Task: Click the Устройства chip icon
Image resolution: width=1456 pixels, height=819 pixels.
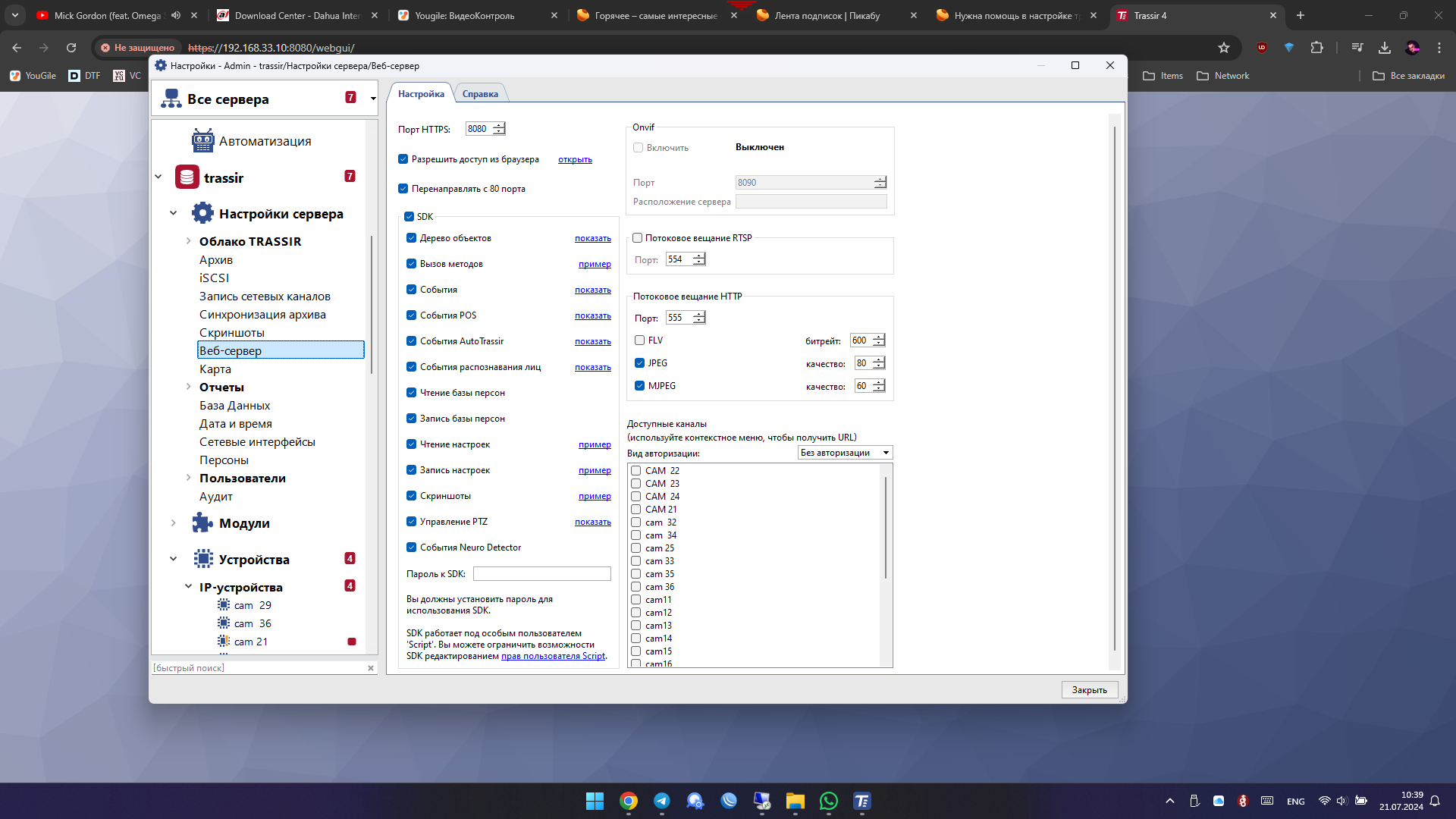Action: [x=202, y=559]
